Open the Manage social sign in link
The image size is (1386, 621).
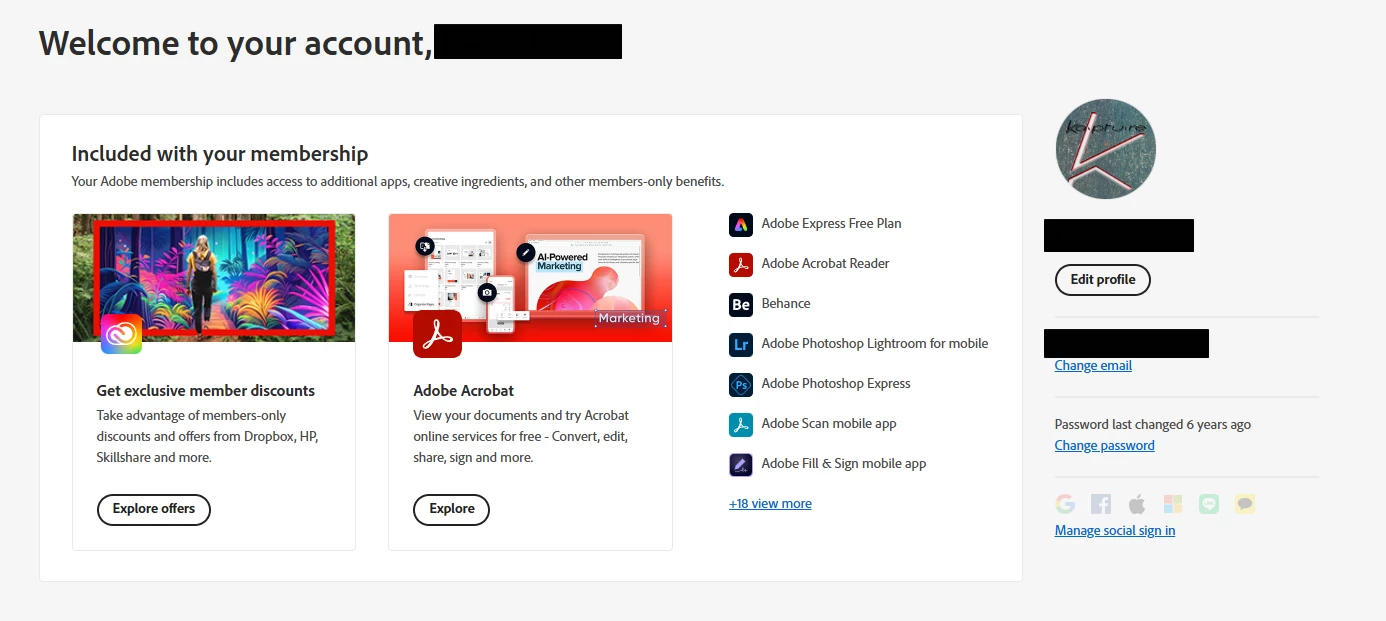click(1115, 531)
